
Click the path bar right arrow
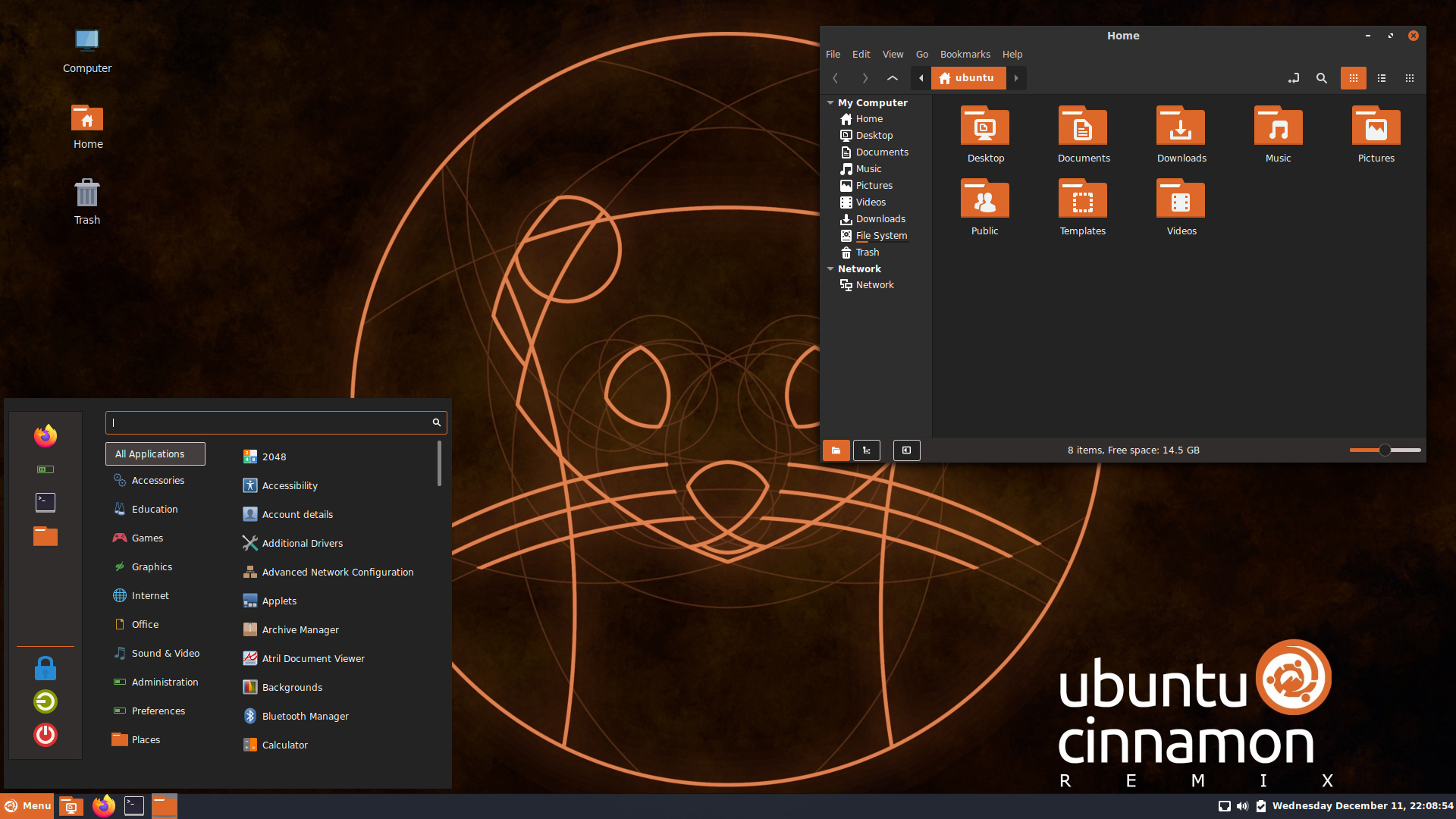click(1016, 78)
